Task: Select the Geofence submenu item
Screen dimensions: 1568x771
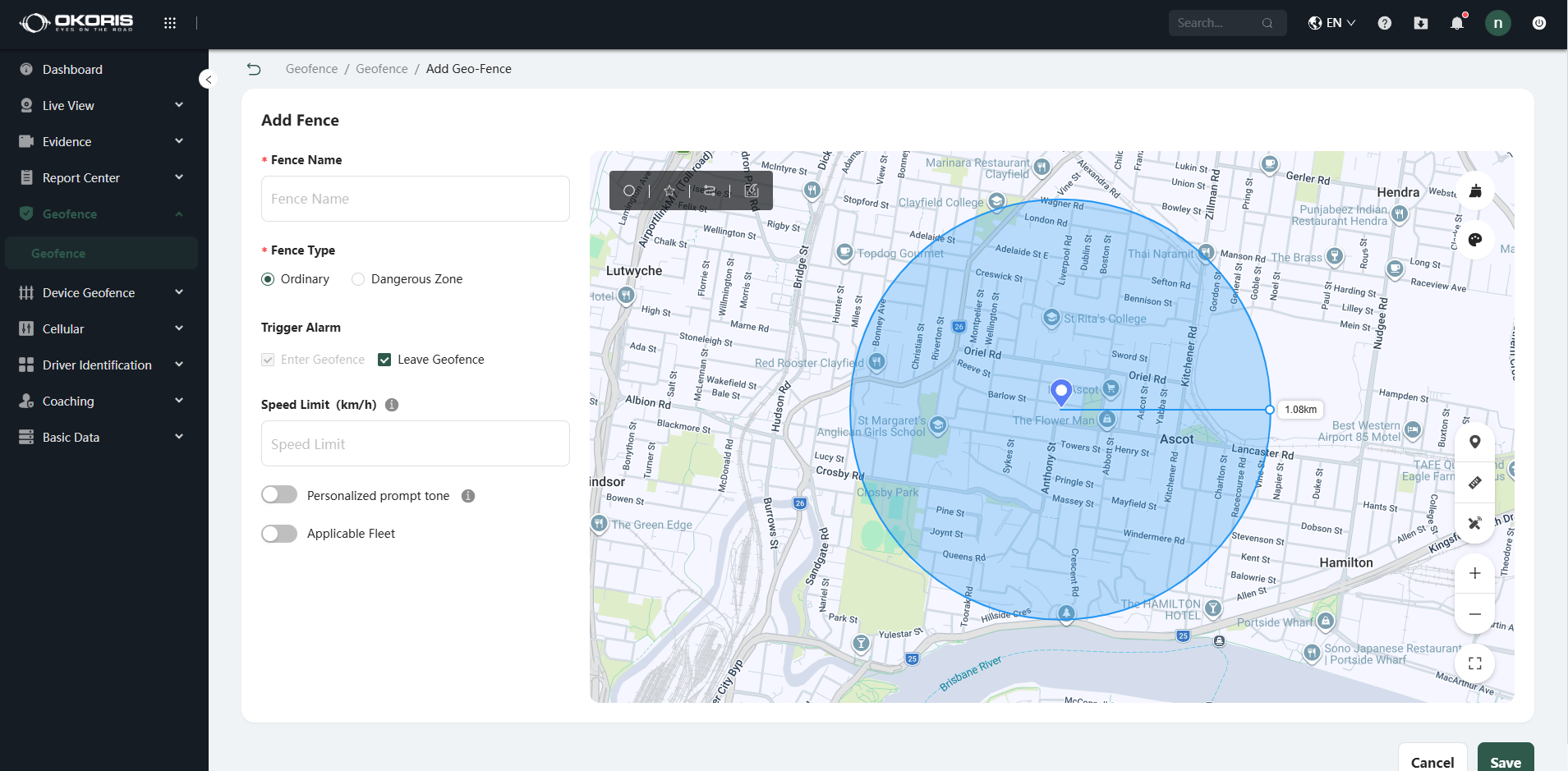Action: [102, 253]
